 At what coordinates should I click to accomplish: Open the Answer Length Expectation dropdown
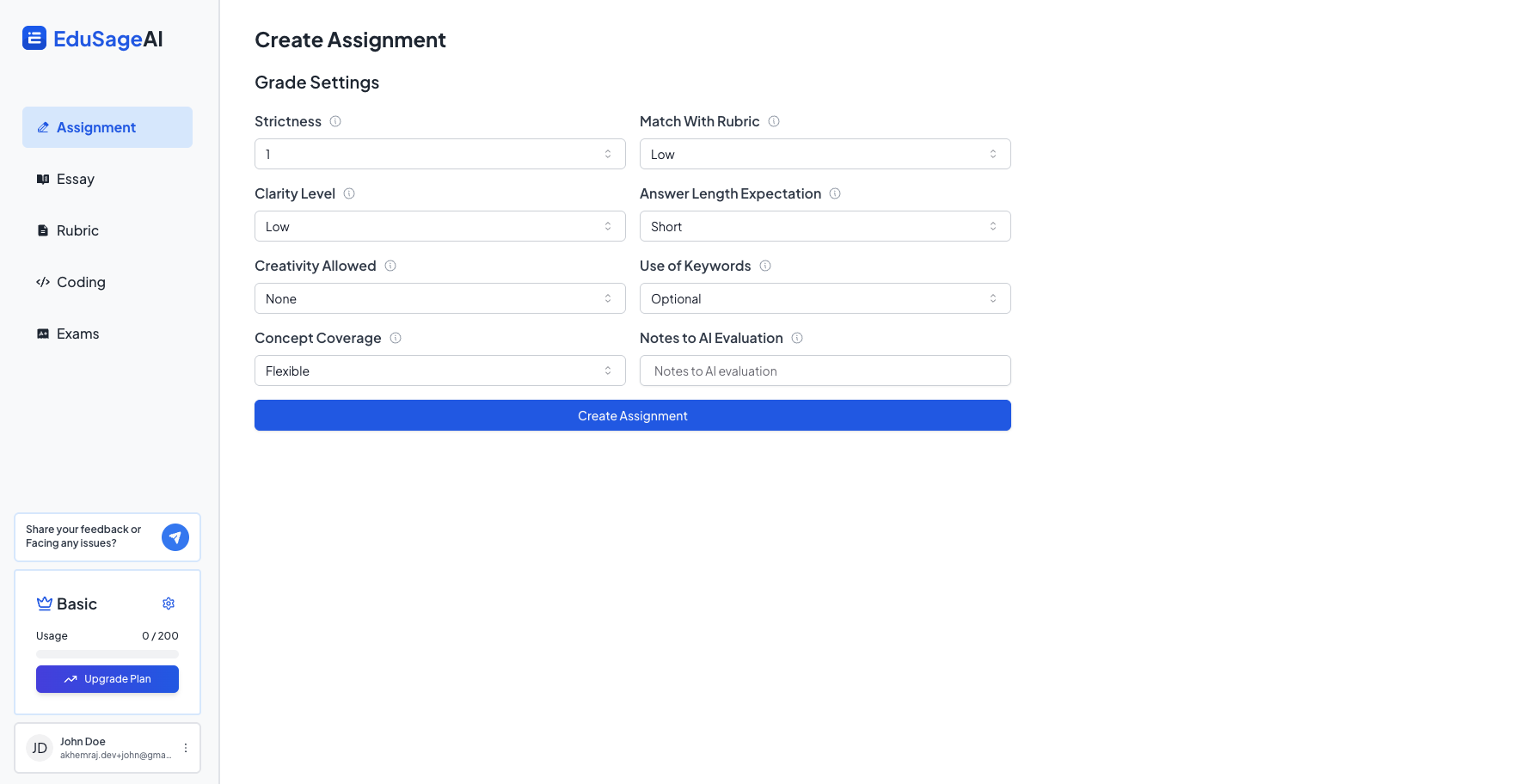[825, 226]
